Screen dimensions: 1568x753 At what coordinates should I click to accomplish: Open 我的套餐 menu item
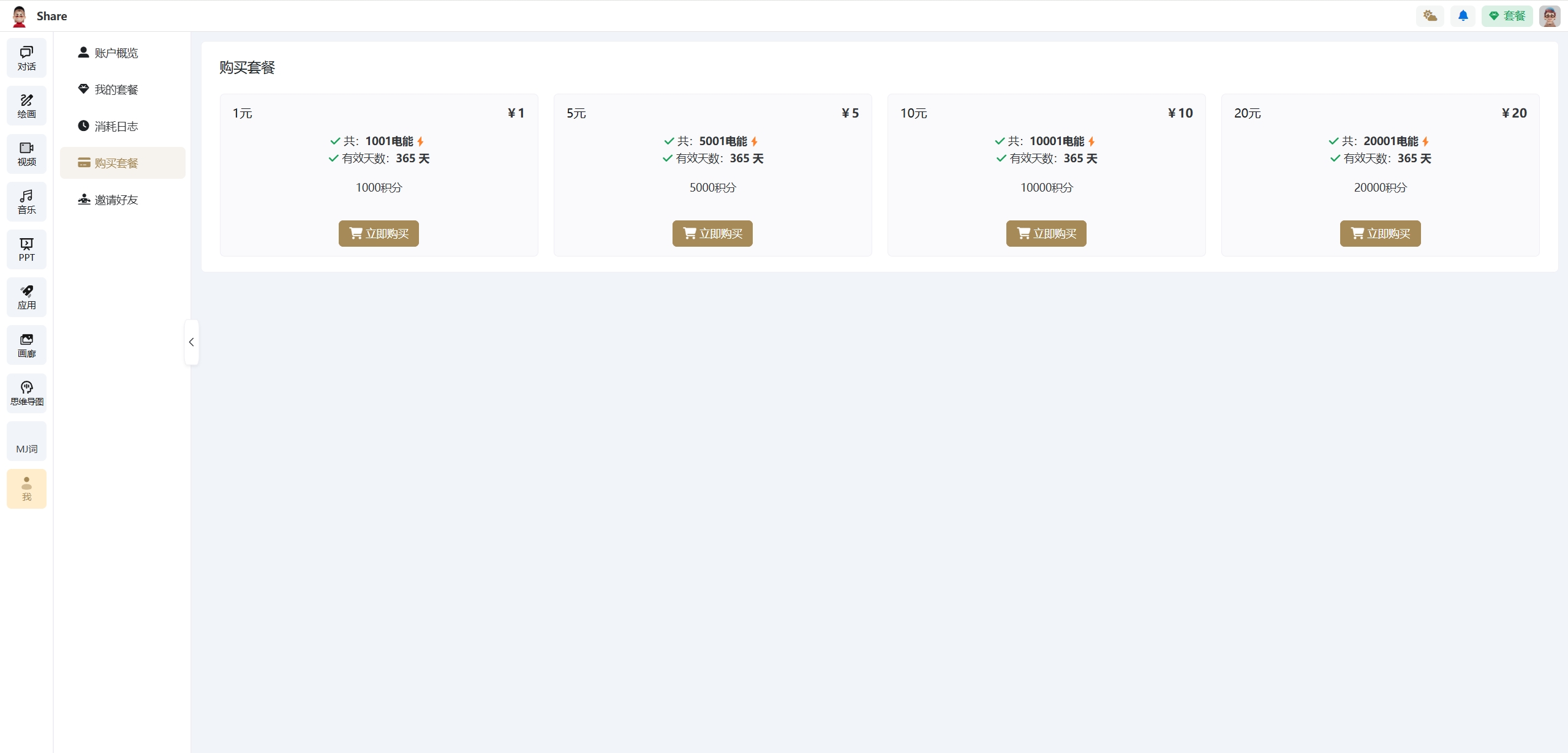(116, 90)
